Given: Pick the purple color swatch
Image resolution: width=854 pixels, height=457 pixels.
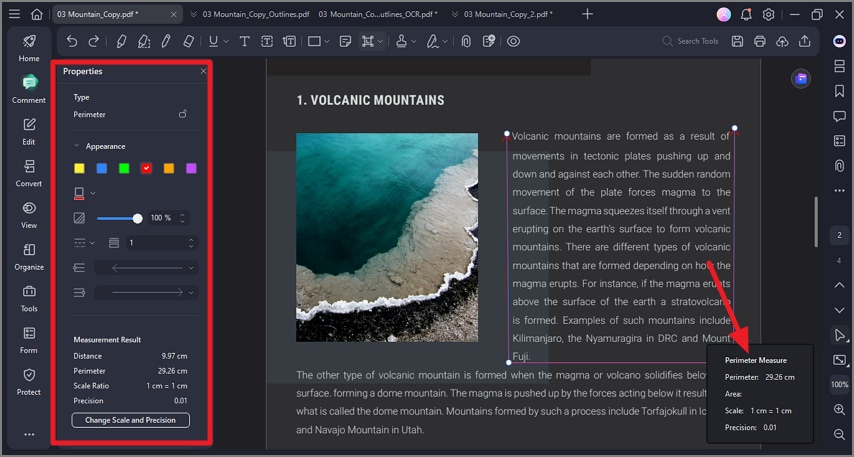Looking at the screenshot, I should click(191, 168).
